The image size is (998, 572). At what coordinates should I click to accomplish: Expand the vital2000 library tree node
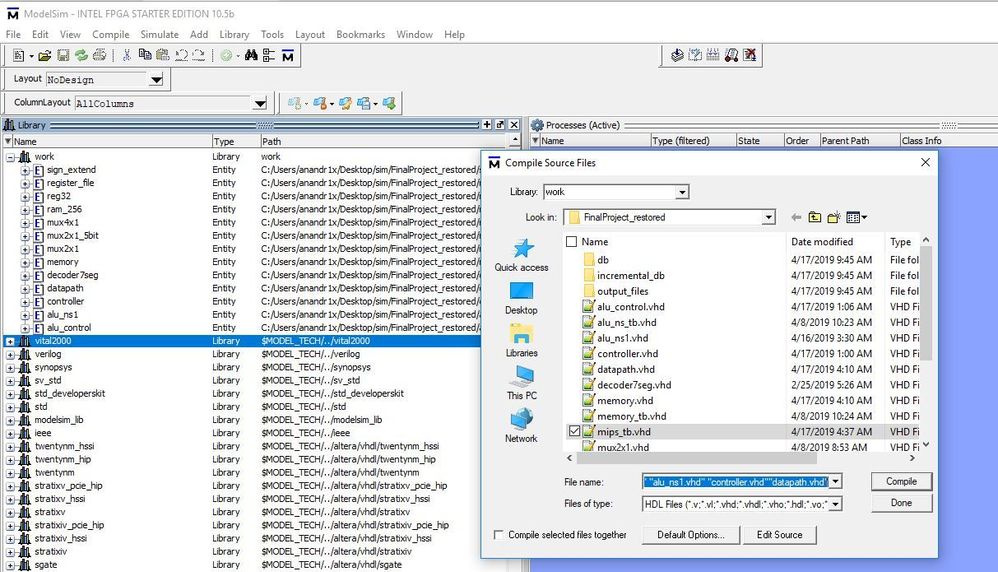pos(11,341)
